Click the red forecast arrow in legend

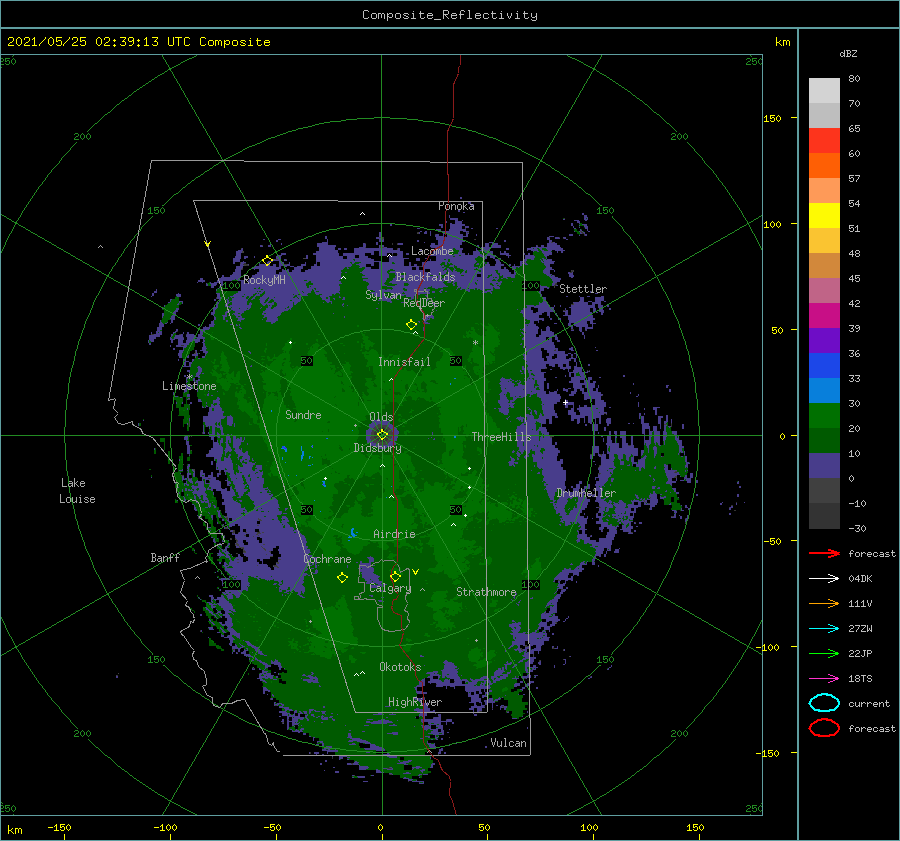coord(824,553)
